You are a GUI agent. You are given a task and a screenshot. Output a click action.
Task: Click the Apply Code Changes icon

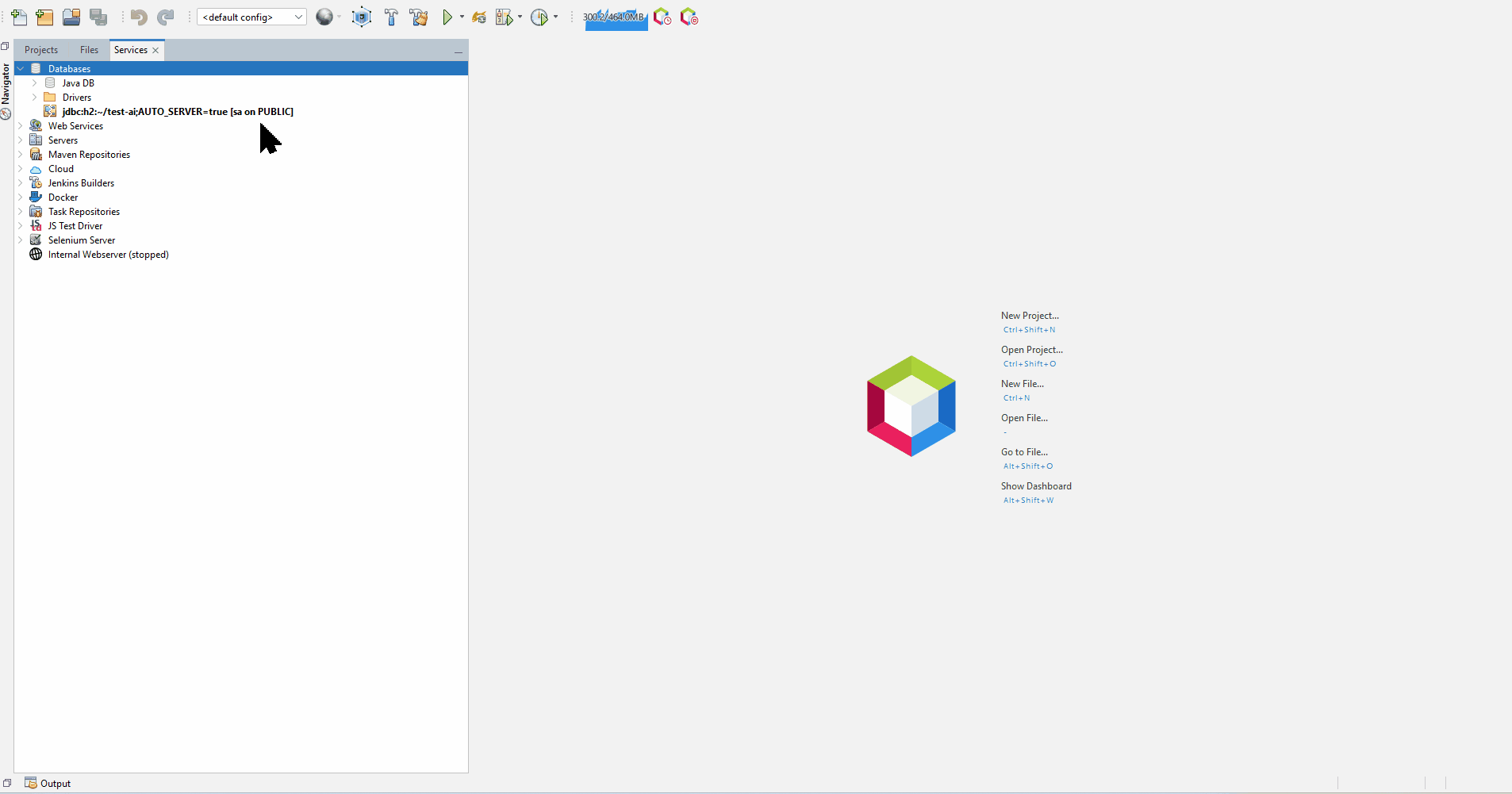click(x=479, y=17)
